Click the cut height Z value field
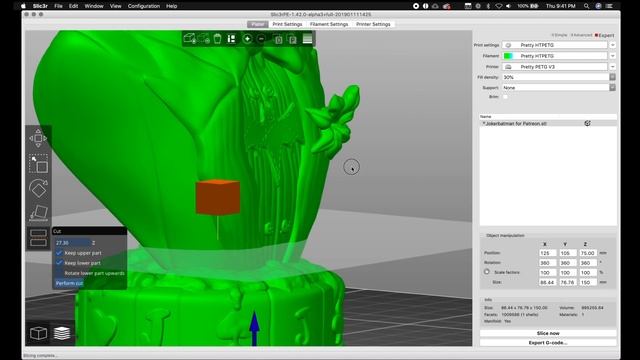The height and width of the screenshot is (360, 640). click(73, 243)
